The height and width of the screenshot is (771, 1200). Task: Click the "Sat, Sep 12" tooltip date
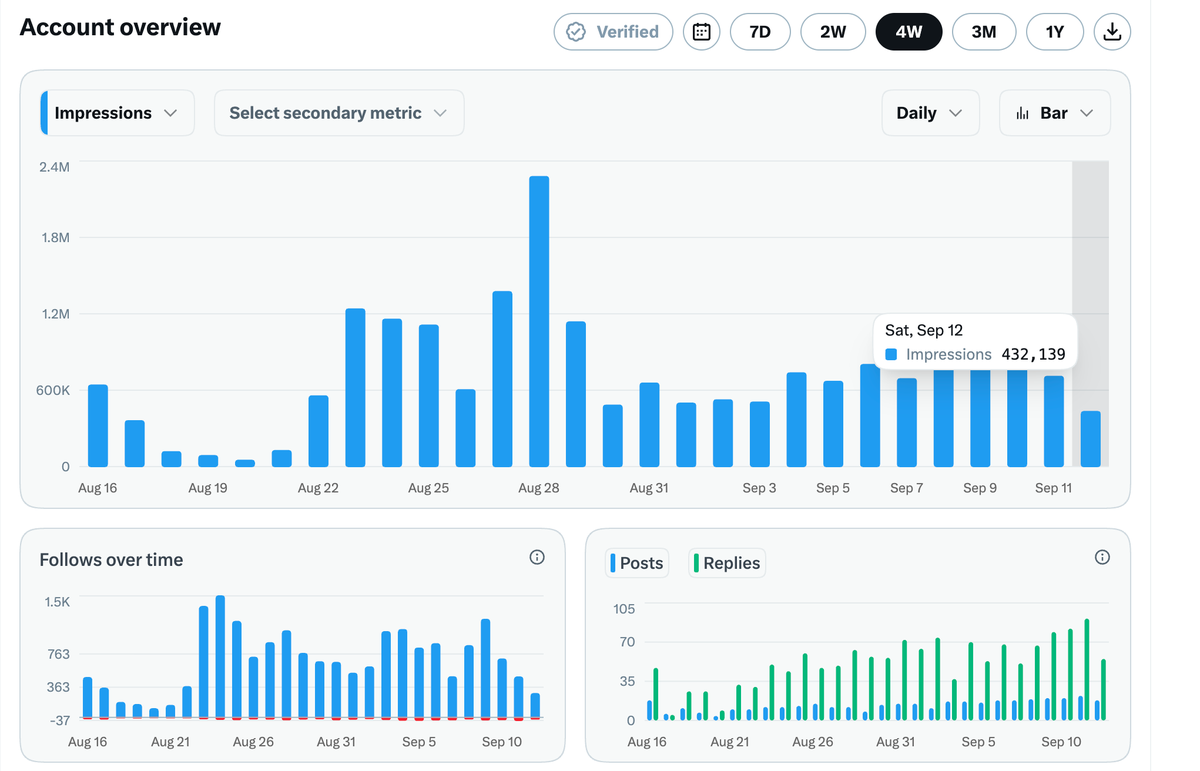924,330
